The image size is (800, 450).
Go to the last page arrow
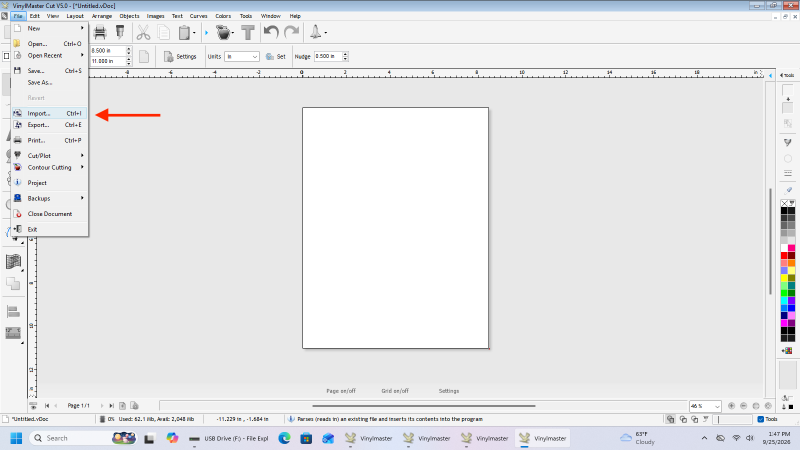tap(111, 406)
